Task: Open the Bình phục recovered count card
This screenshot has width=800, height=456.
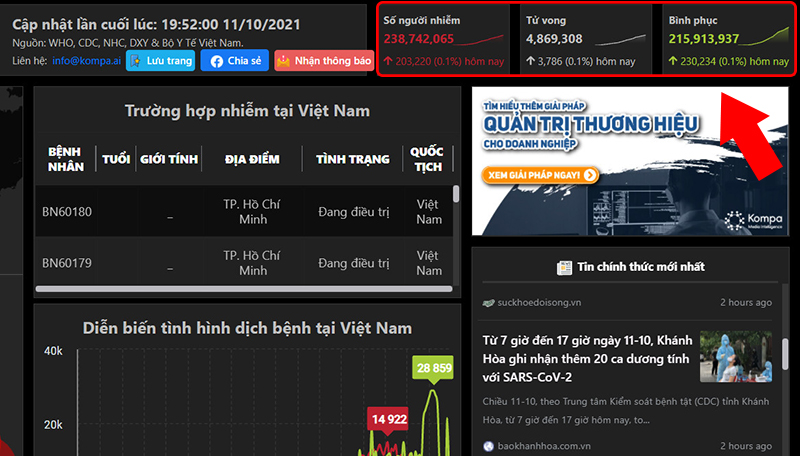Action: point(729,40)
